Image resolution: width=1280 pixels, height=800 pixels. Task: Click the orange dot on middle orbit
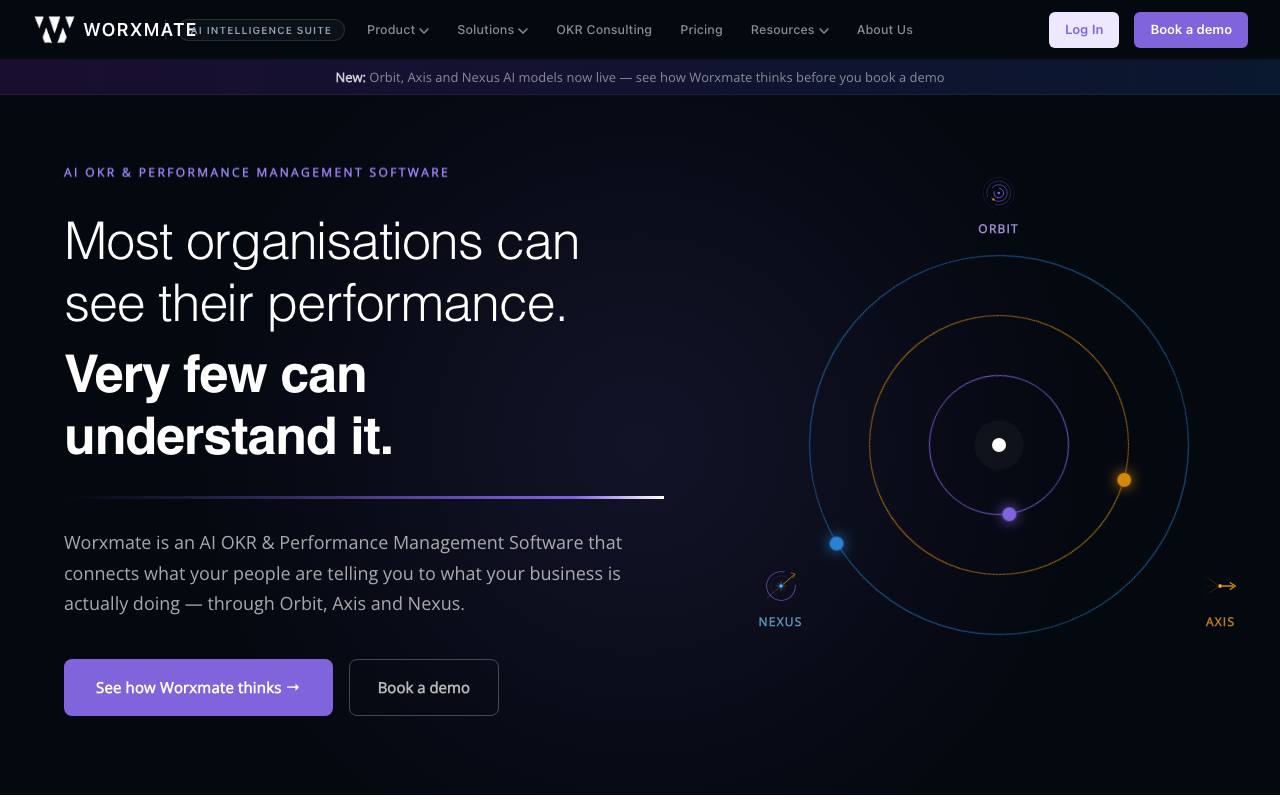[1124, 480]
